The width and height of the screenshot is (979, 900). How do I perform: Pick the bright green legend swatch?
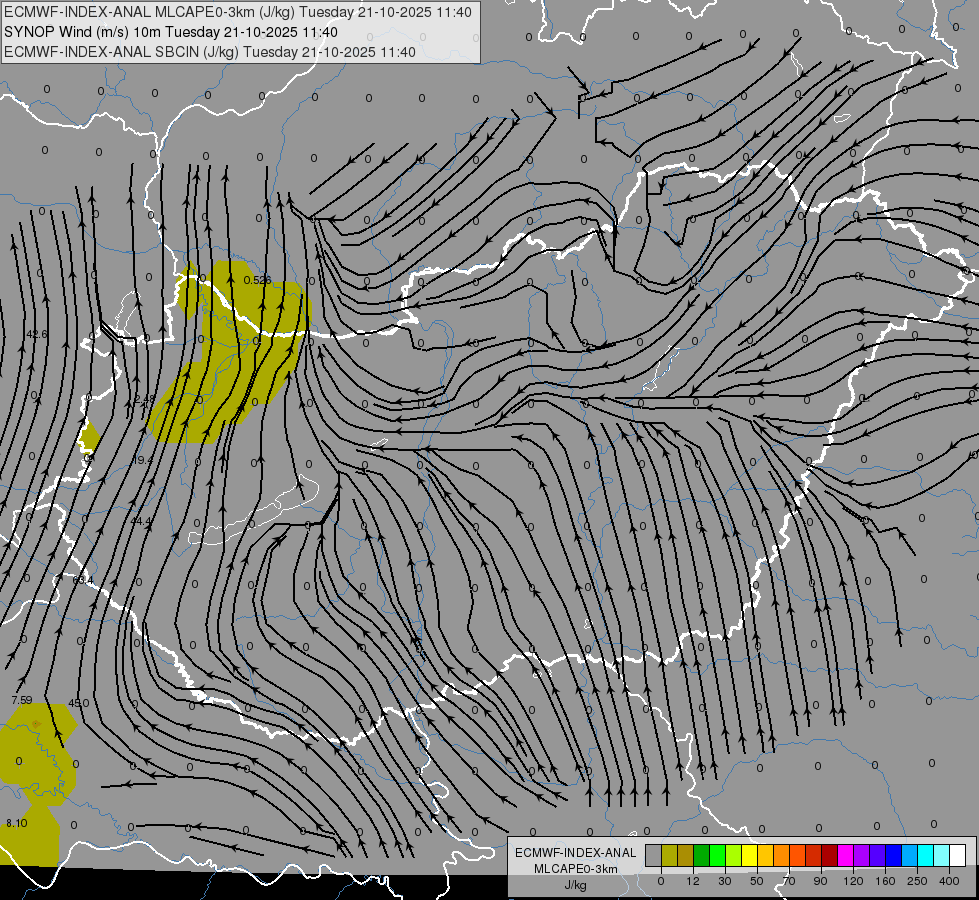pos(717,855)
